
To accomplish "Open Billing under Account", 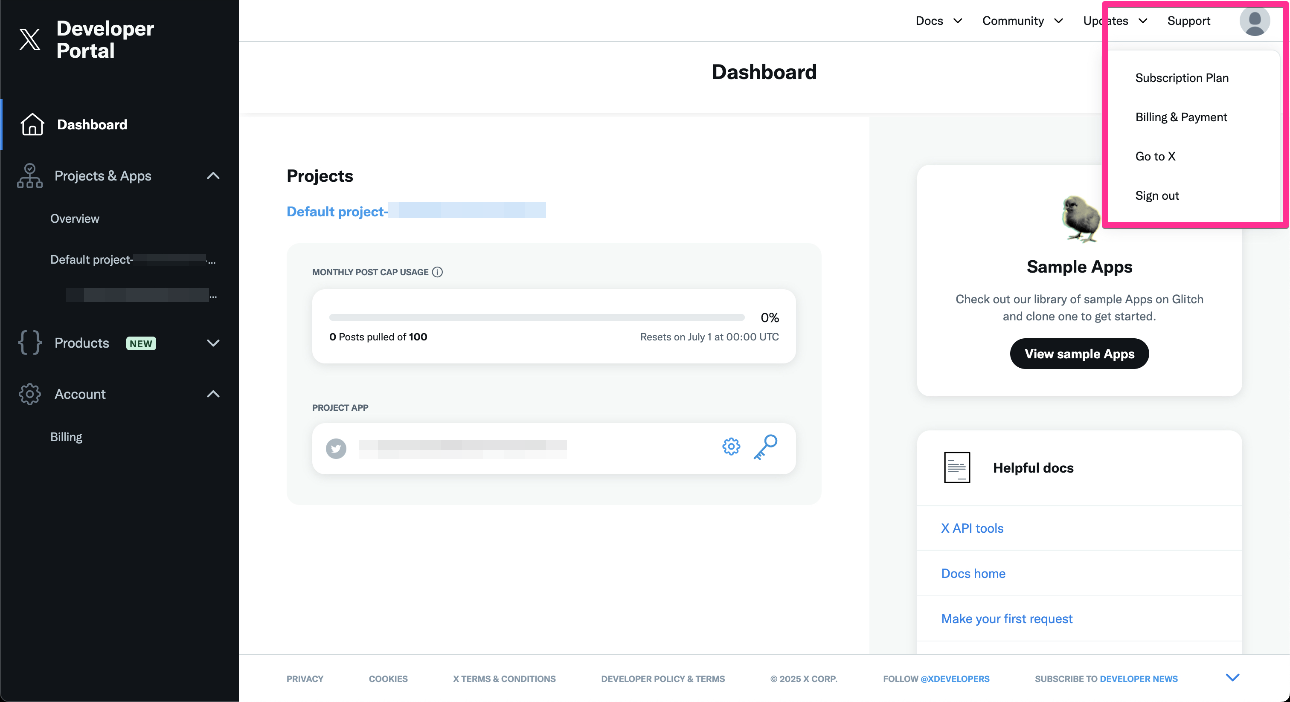I will (66, 437).
